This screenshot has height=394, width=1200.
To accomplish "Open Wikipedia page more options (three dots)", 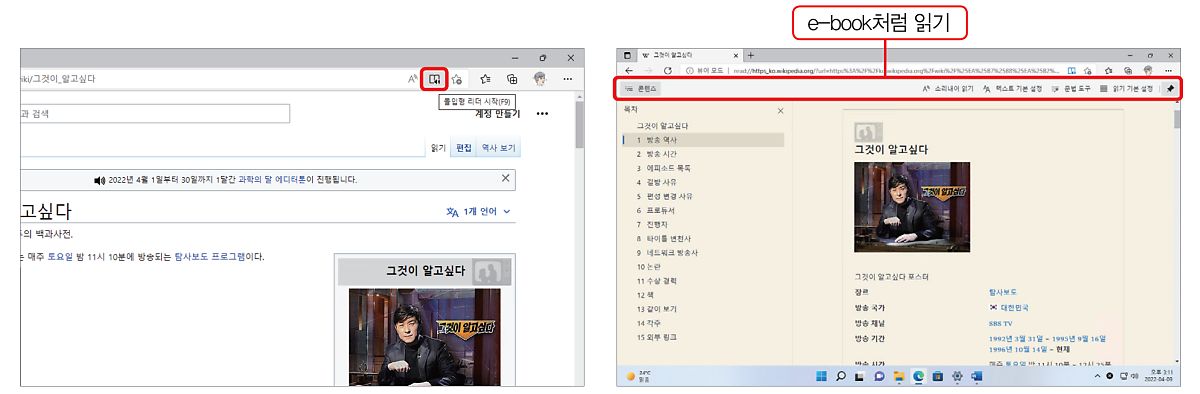I will [x=543, y=114].
